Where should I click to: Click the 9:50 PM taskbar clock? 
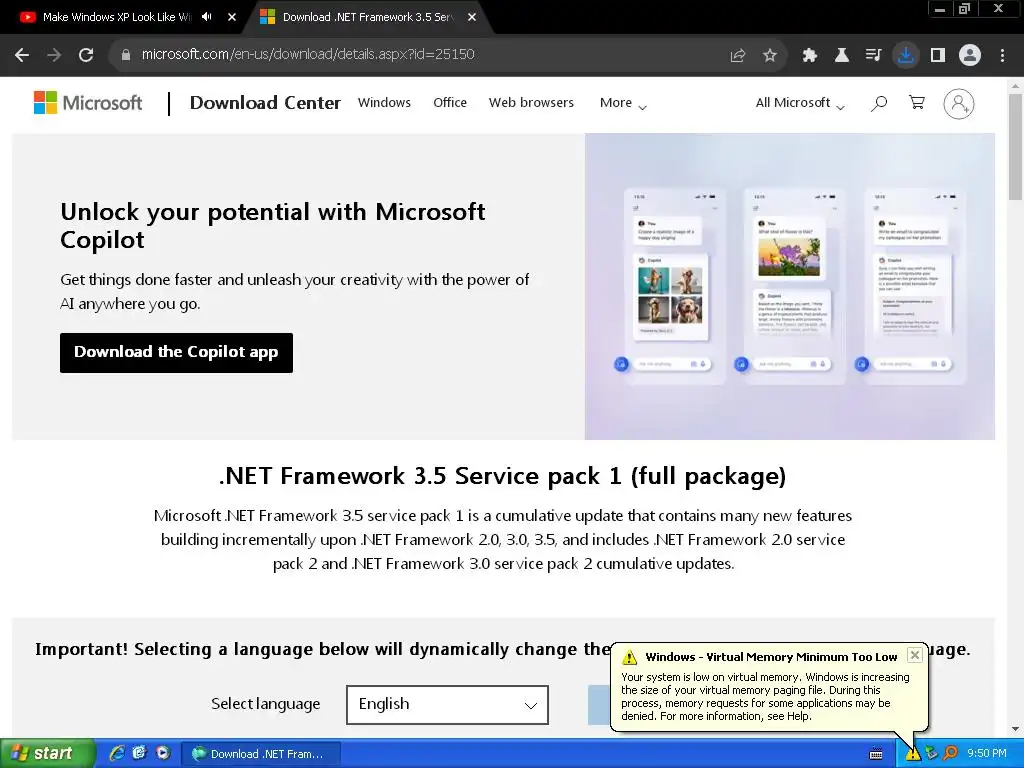coord(987,754)
